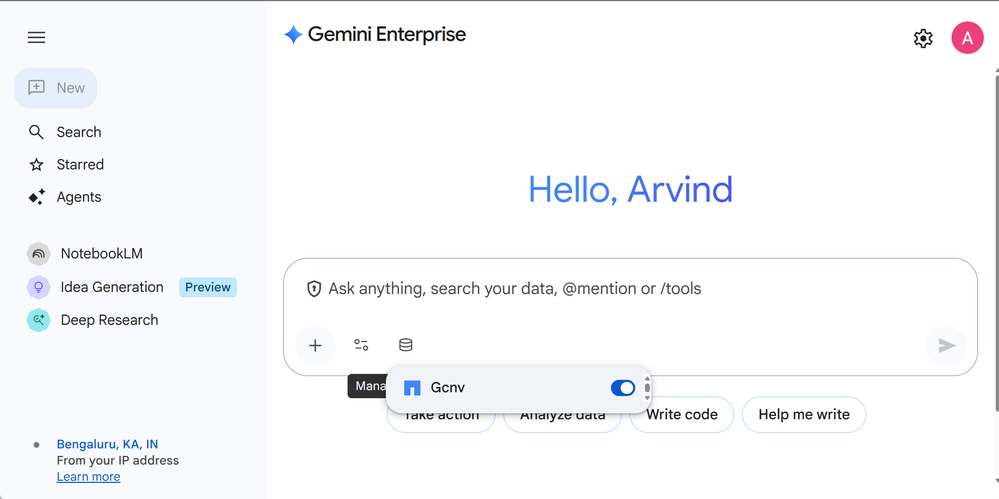Click the Gemini Enterprise sparkle logo
Screen dimensions: 999x499
pyautogui.click(x=293, y=35)
